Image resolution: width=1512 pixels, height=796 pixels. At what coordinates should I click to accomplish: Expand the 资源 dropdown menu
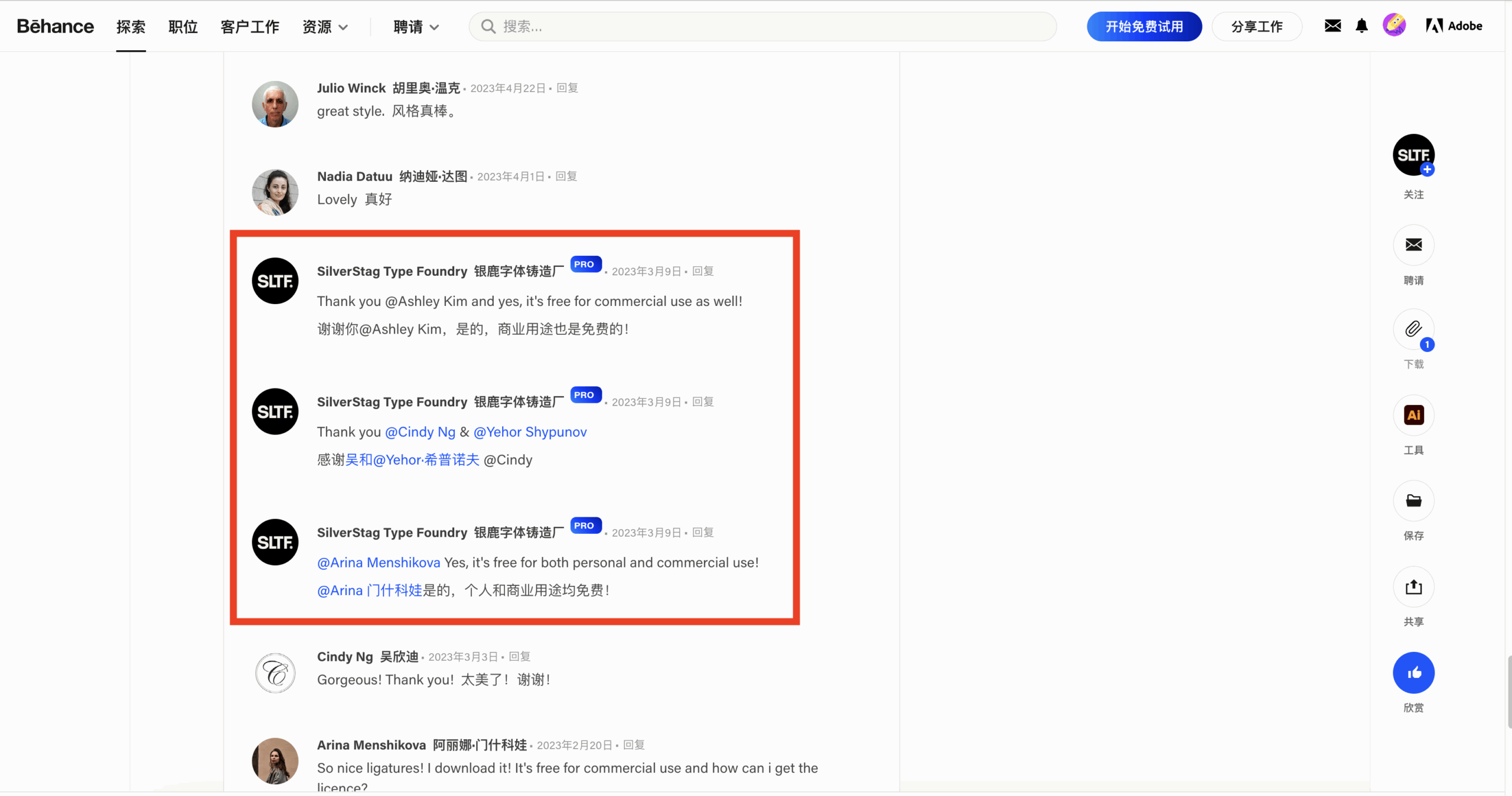325,27
